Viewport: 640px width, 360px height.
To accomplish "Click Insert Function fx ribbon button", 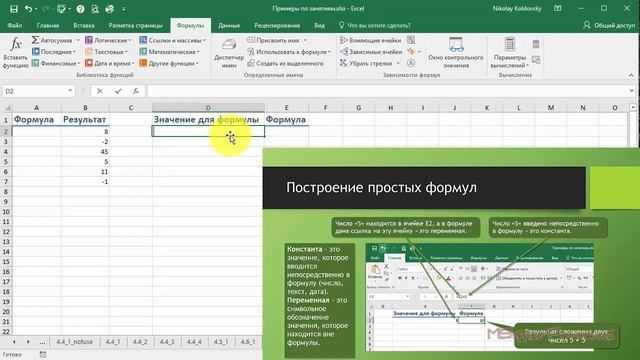I will pyautogui.click(x=16, y=52).
